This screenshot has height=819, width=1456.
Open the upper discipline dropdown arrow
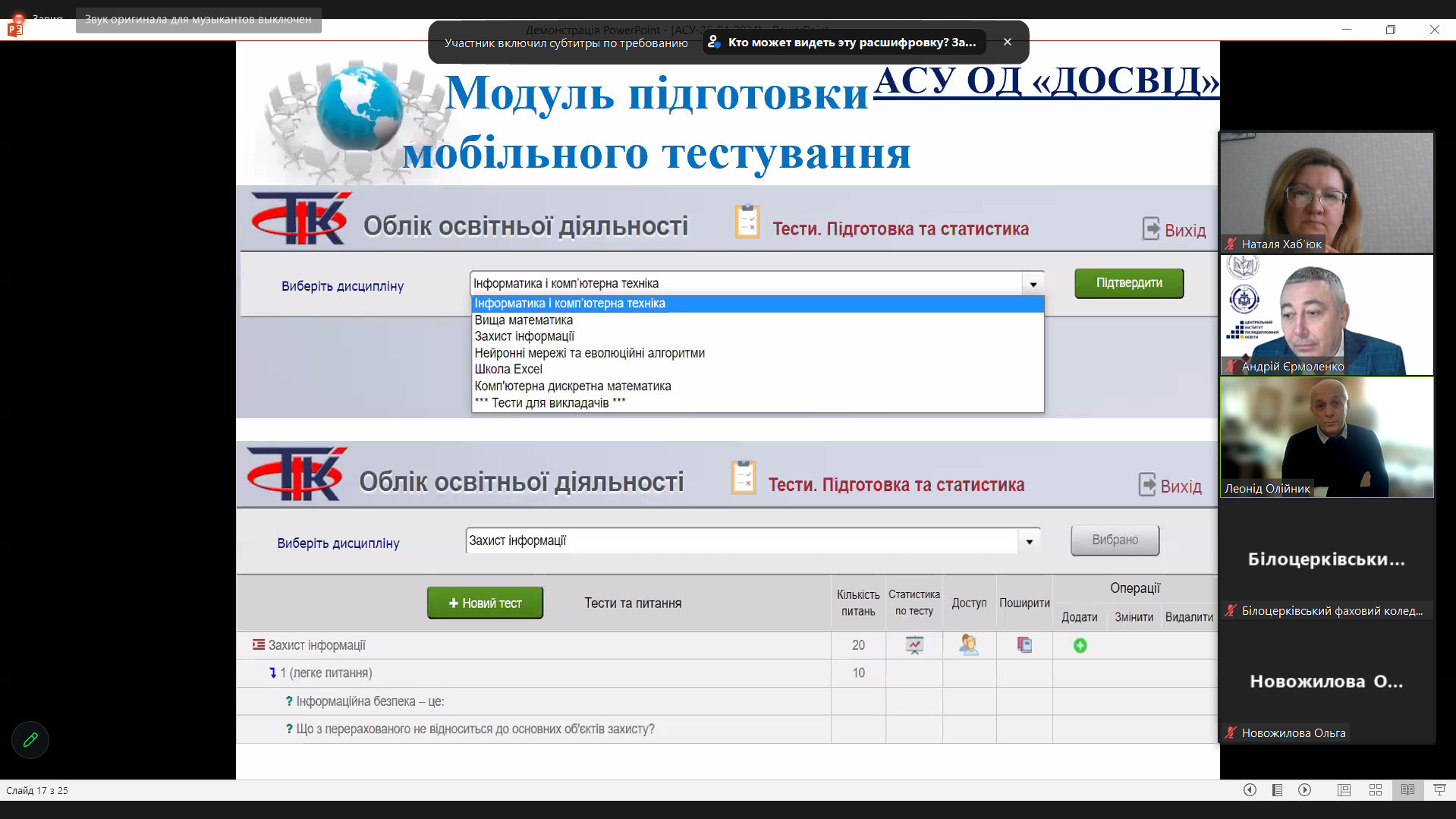tap(1033, 284)
